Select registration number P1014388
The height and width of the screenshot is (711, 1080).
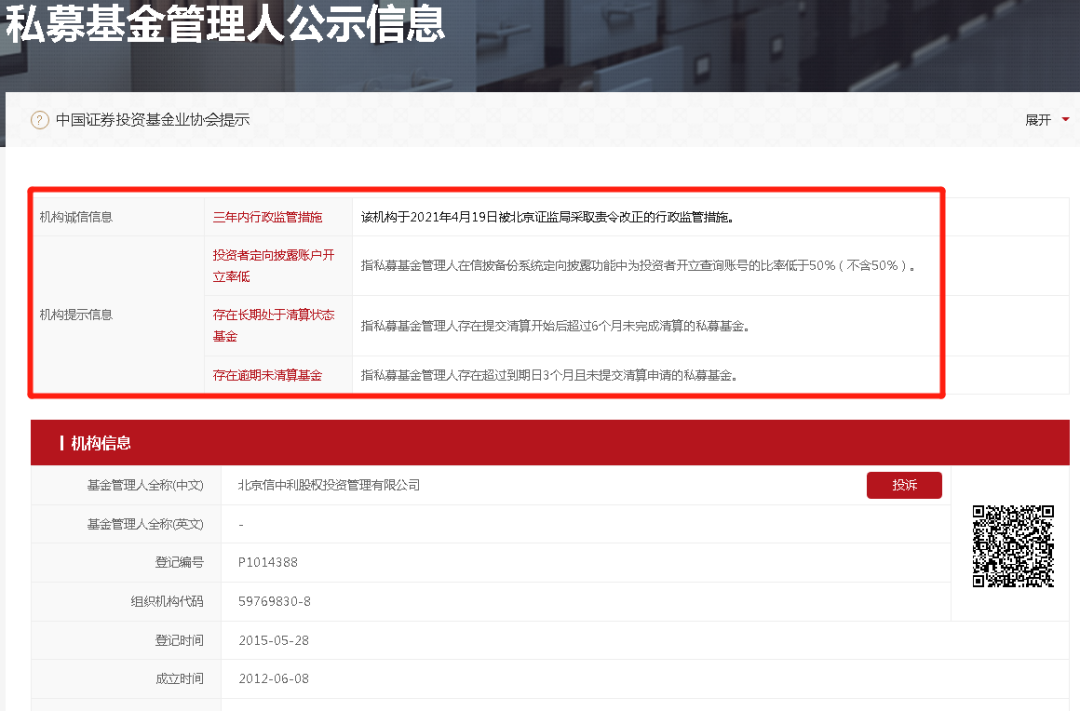point(268,562)
